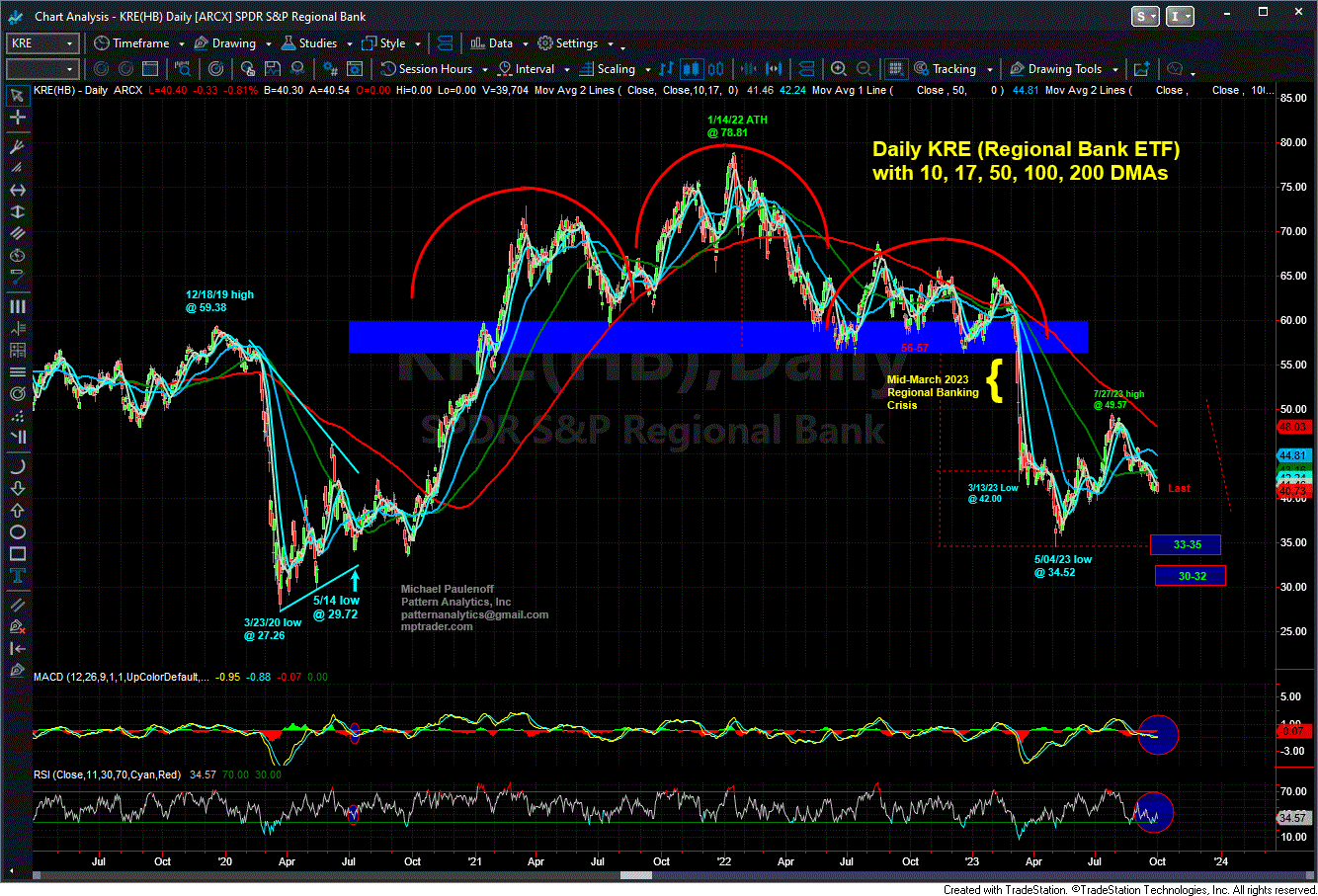Click the Interval button
The width and height of the screenshot is (1318, 896).
click(x=527, y=69)
